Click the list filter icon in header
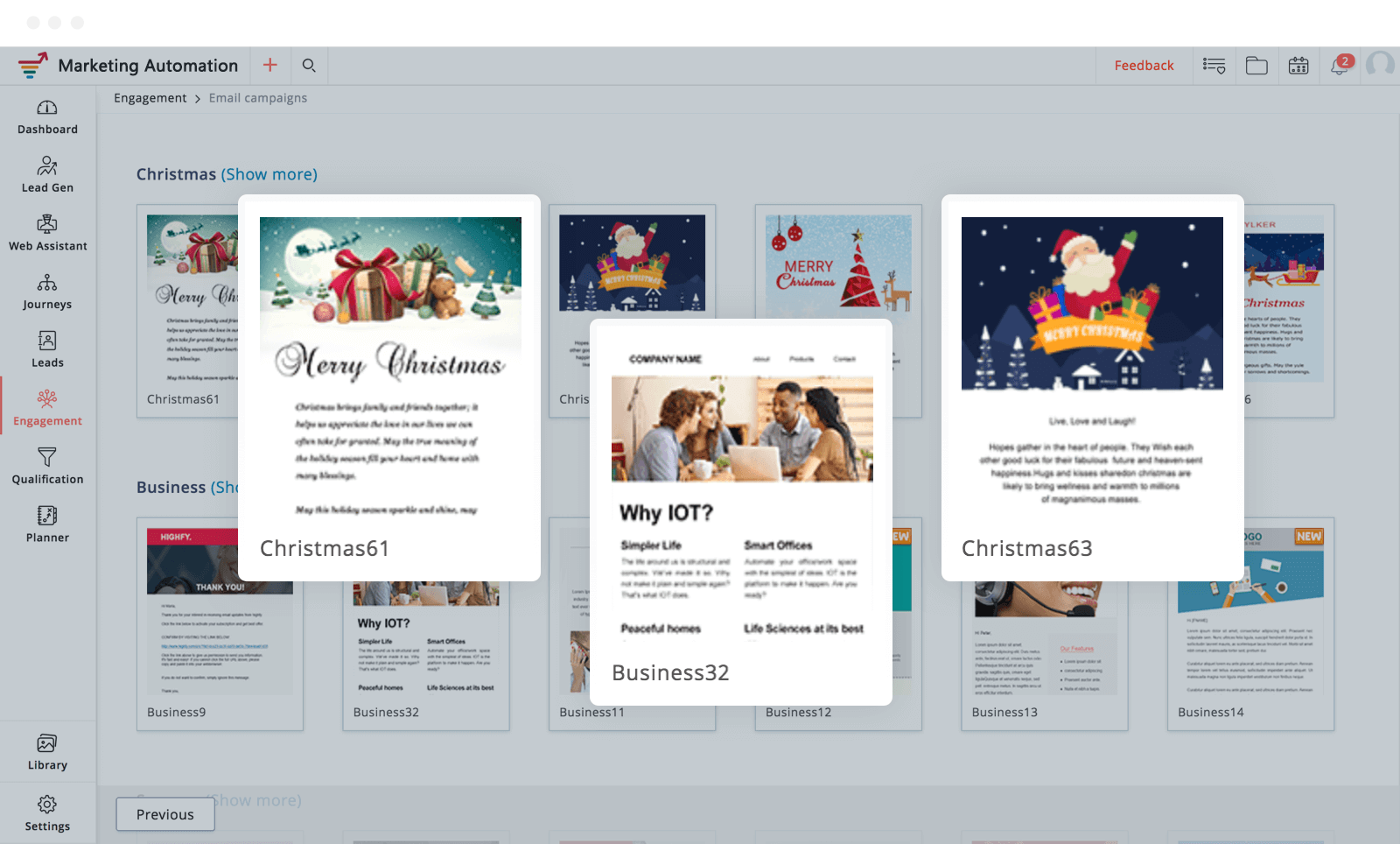The height and width of the screenshot is (844, 1400). click(x=1214, y=66)
